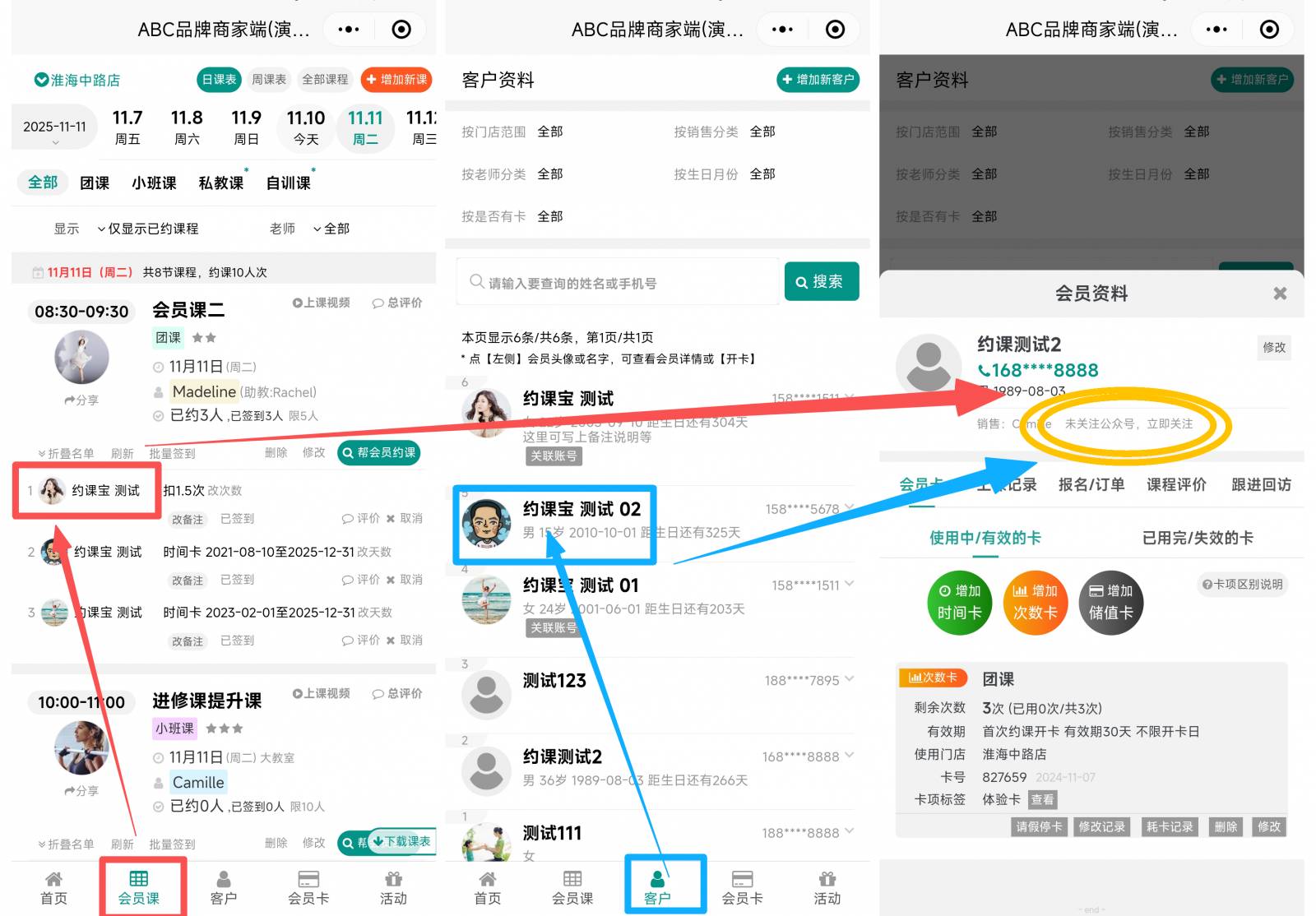This screenshot has height=916, width=1316.
Task: Click the dark 增加储值卡 circle icon
Action: (1110, 603)
